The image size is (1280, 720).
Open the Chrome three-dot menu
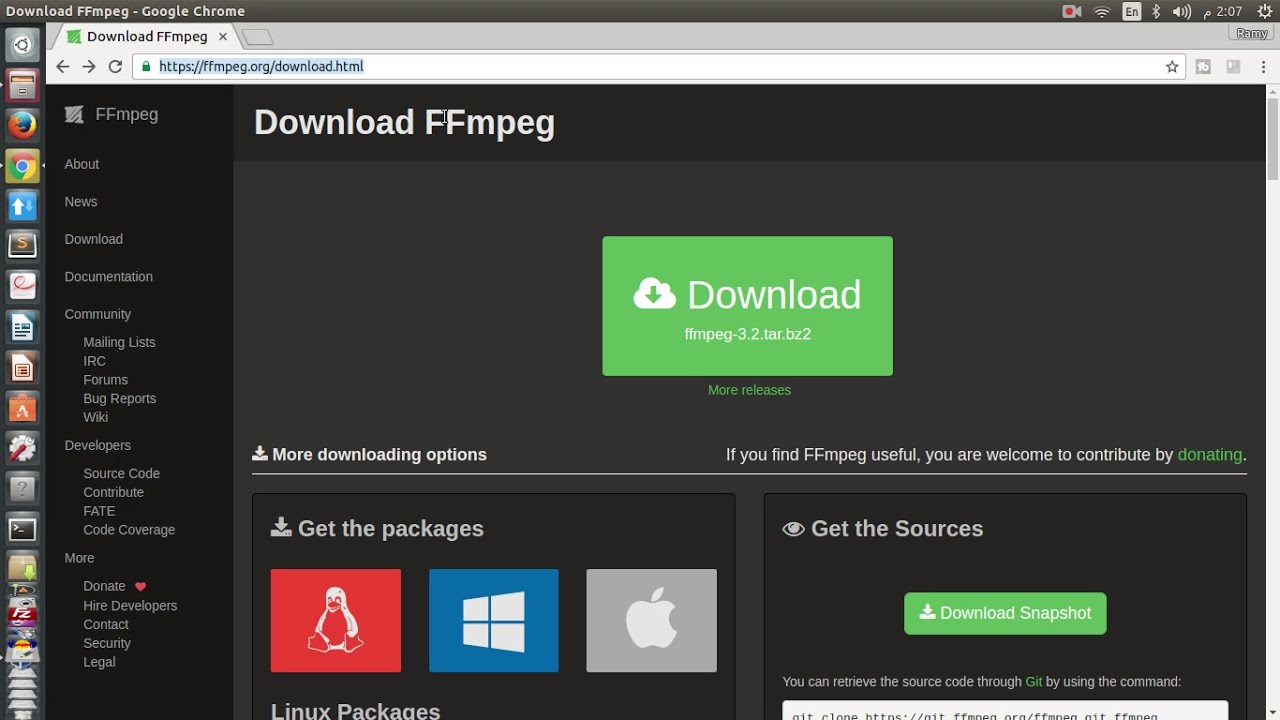[1265, 67]
